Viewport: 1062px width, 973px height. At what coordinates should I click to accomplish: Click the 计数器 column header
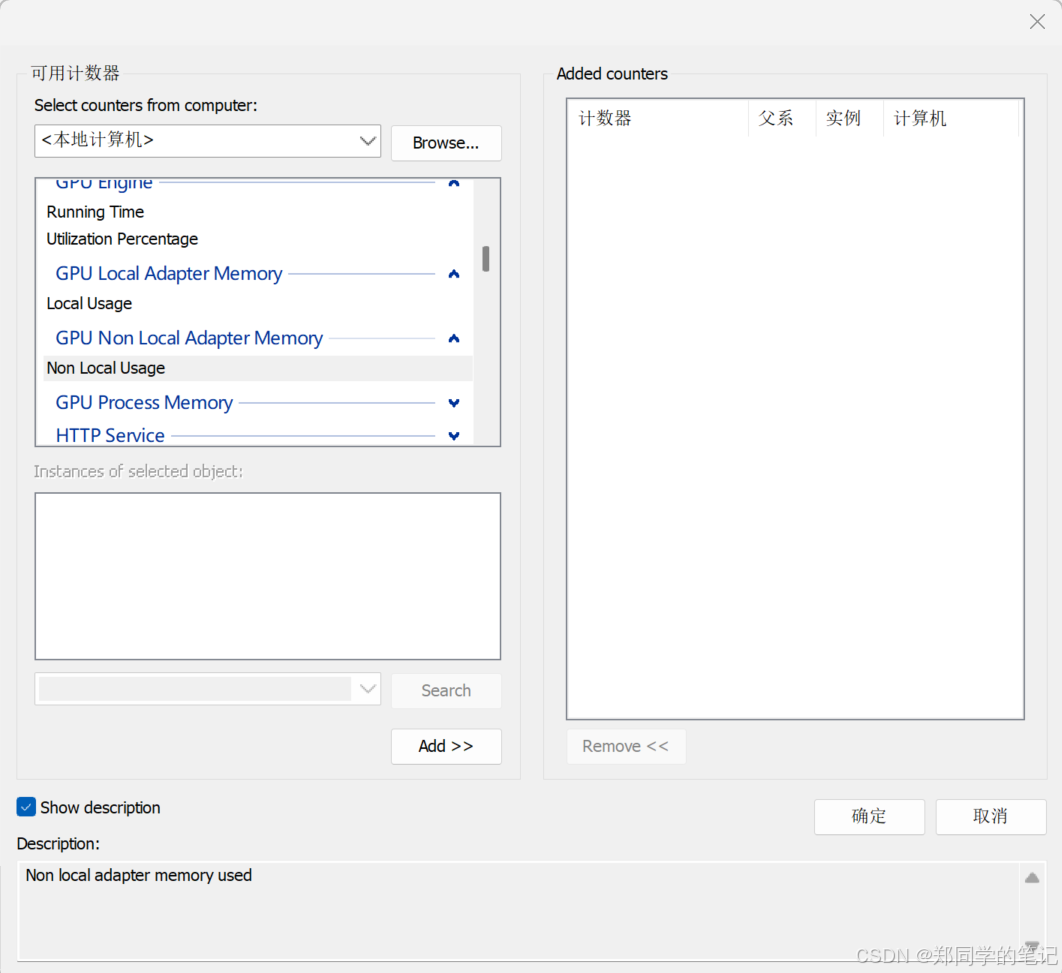point(657,118)
